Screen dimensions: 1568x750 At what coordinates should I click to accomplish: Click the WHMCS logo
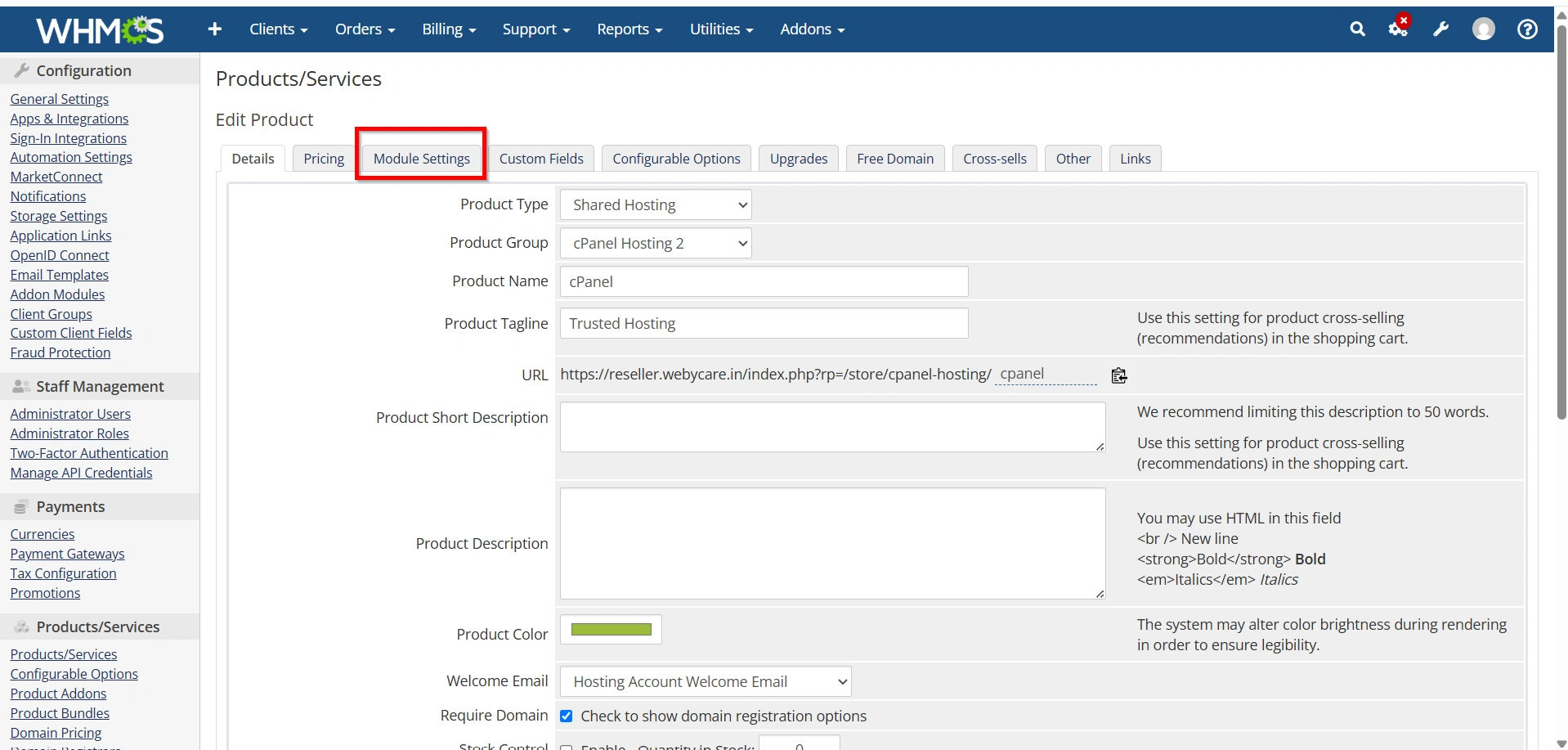100,30
